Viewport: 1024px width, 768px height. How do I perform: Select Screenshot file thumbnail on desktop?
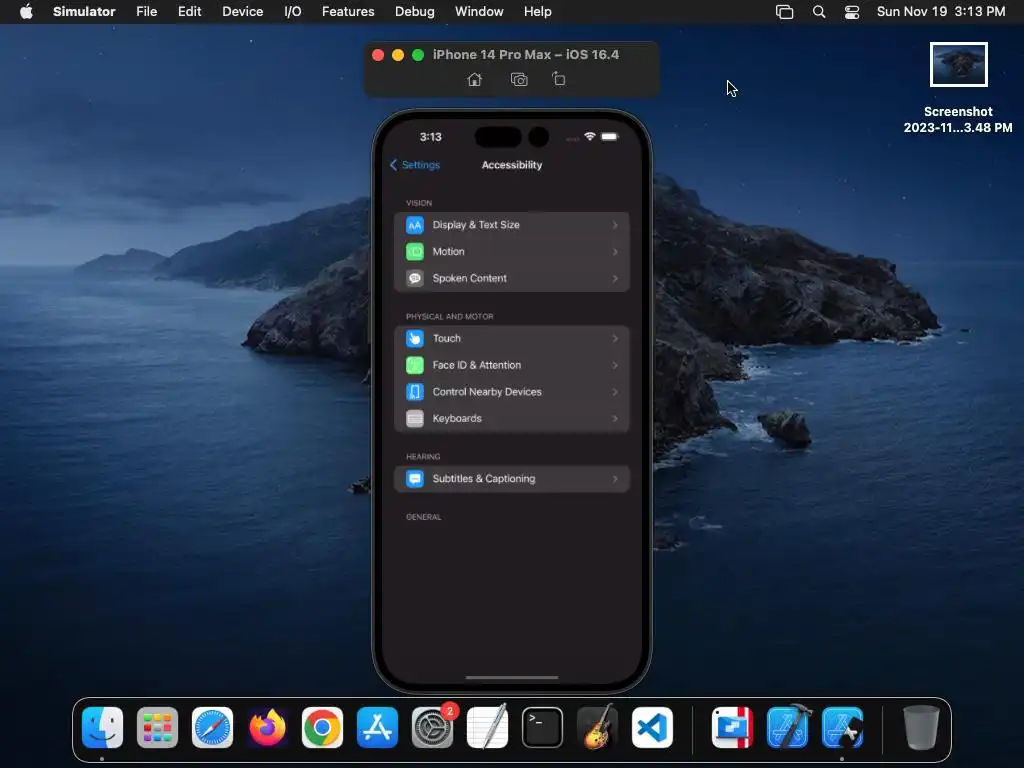click(x=958, y=65)
